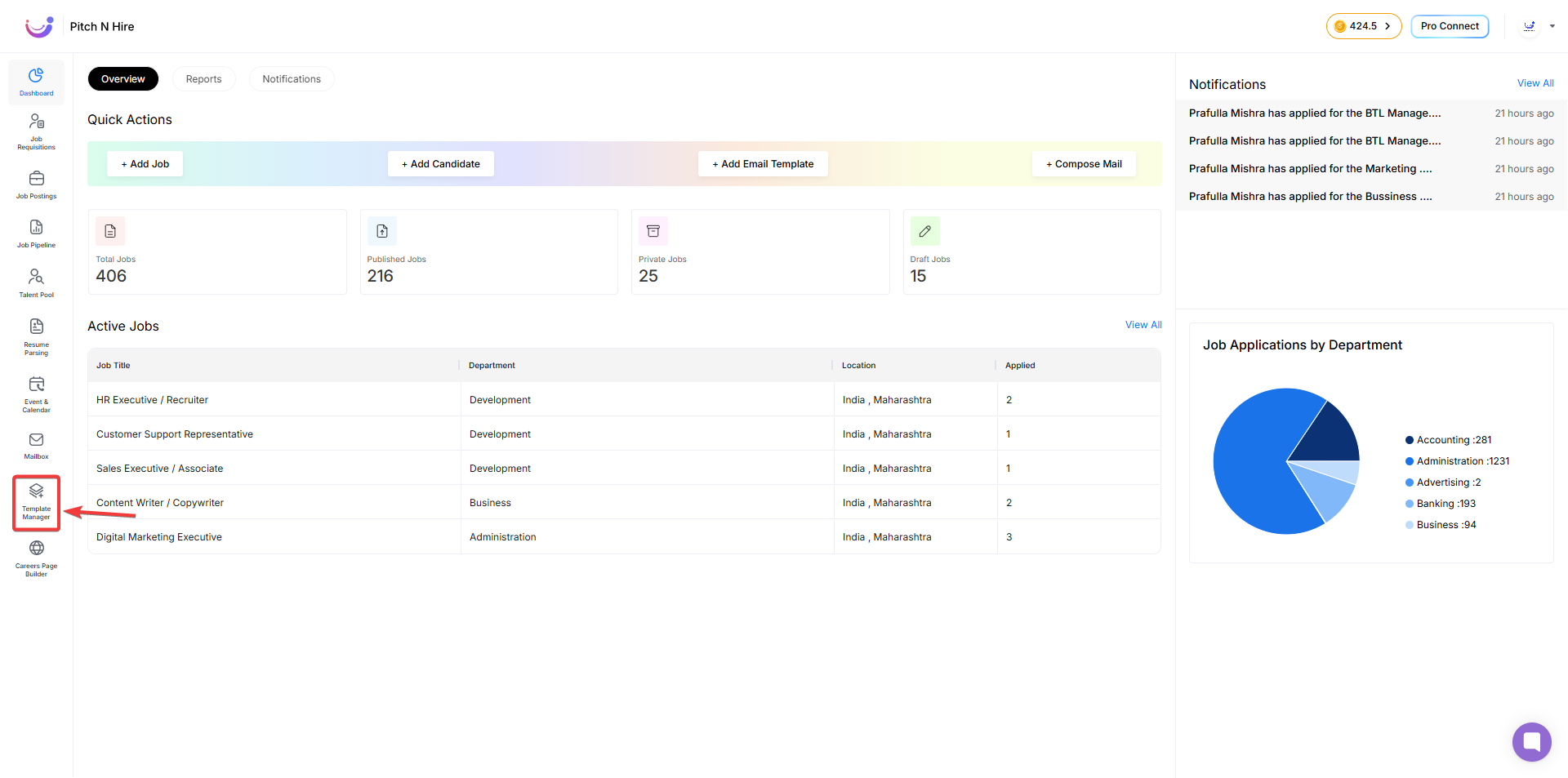This screenshot has height=778, width=1568.
Task: Click the + Add Candidate button
Action: [441, 164]
